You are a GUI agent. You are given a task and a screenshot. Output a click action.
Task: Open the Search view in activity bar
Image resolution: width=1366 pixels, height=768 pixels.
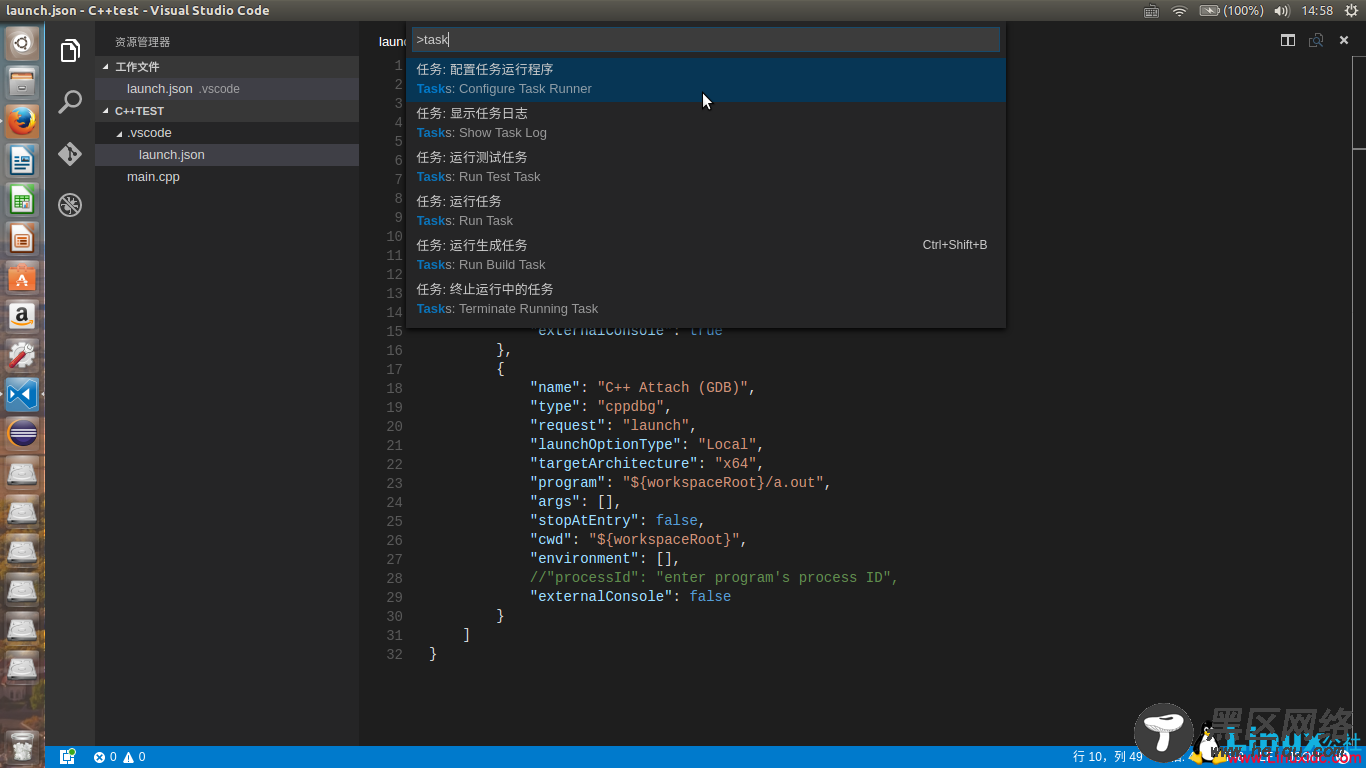point(70,102)
